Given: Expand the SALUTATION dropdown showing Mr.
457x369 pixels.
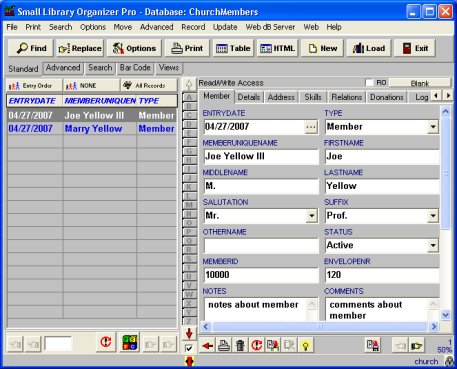Looking at the screenshot, I should click(312, 216).
